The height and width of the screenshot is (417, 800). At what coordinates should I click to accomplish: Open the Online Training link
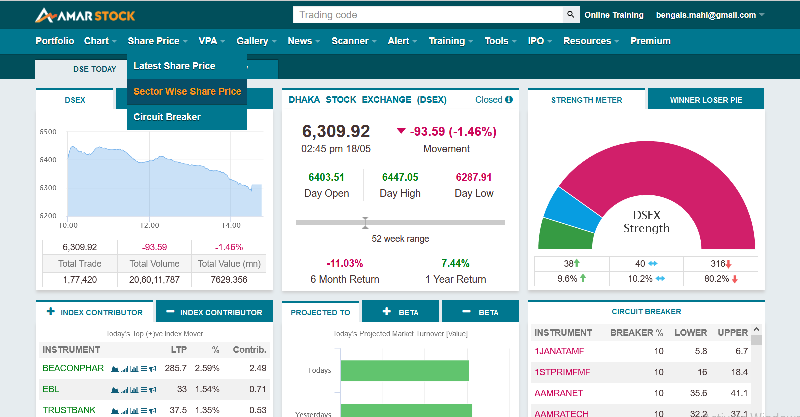point(614,15)
